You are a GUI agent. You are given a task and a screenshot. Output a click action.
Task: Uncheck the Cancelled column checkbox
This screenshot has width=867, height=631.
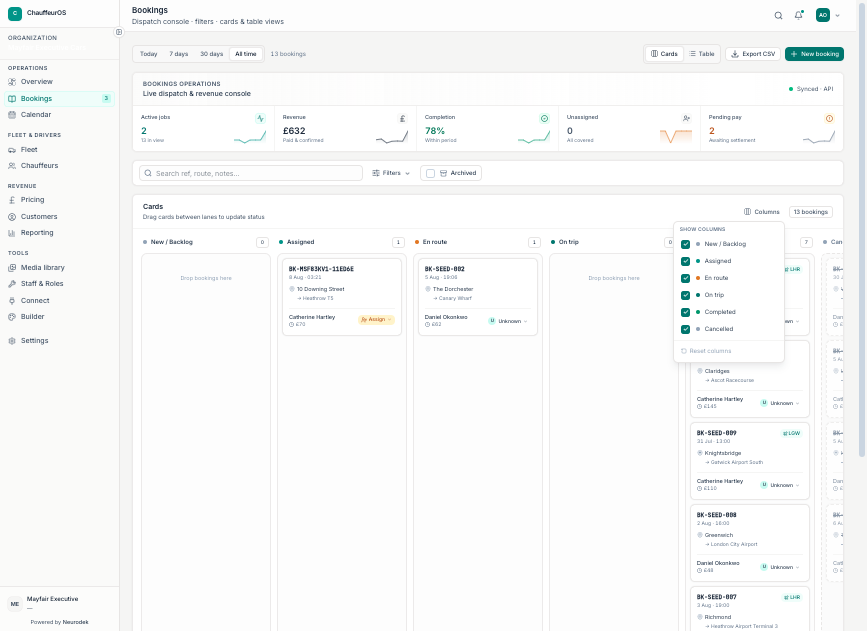[685, 329]
